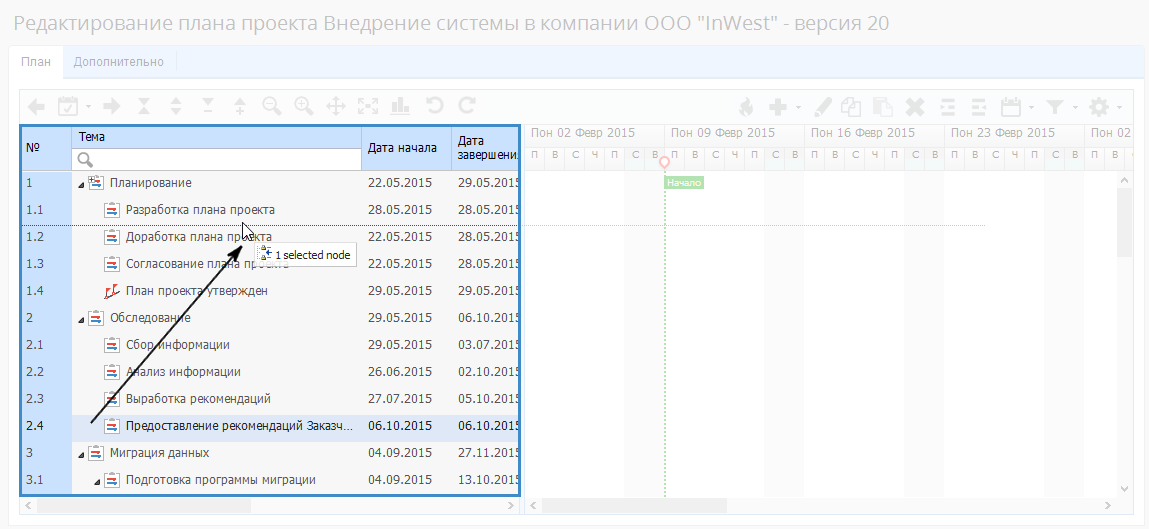1149x529 pixels.
Task: Click the bar chart icon
Action: point(401,105)
